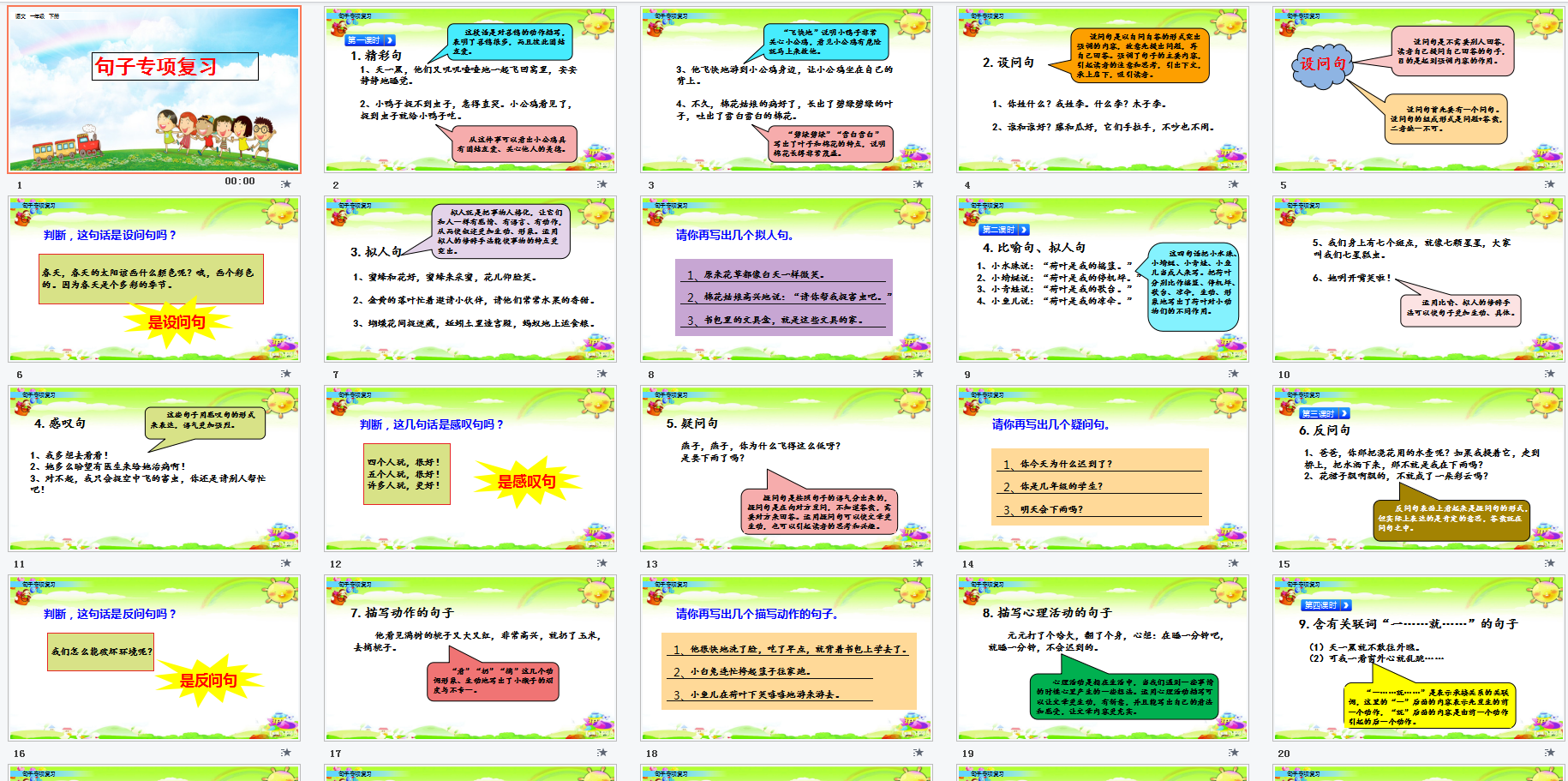Click slide number label 18

(x=652, y=754)
